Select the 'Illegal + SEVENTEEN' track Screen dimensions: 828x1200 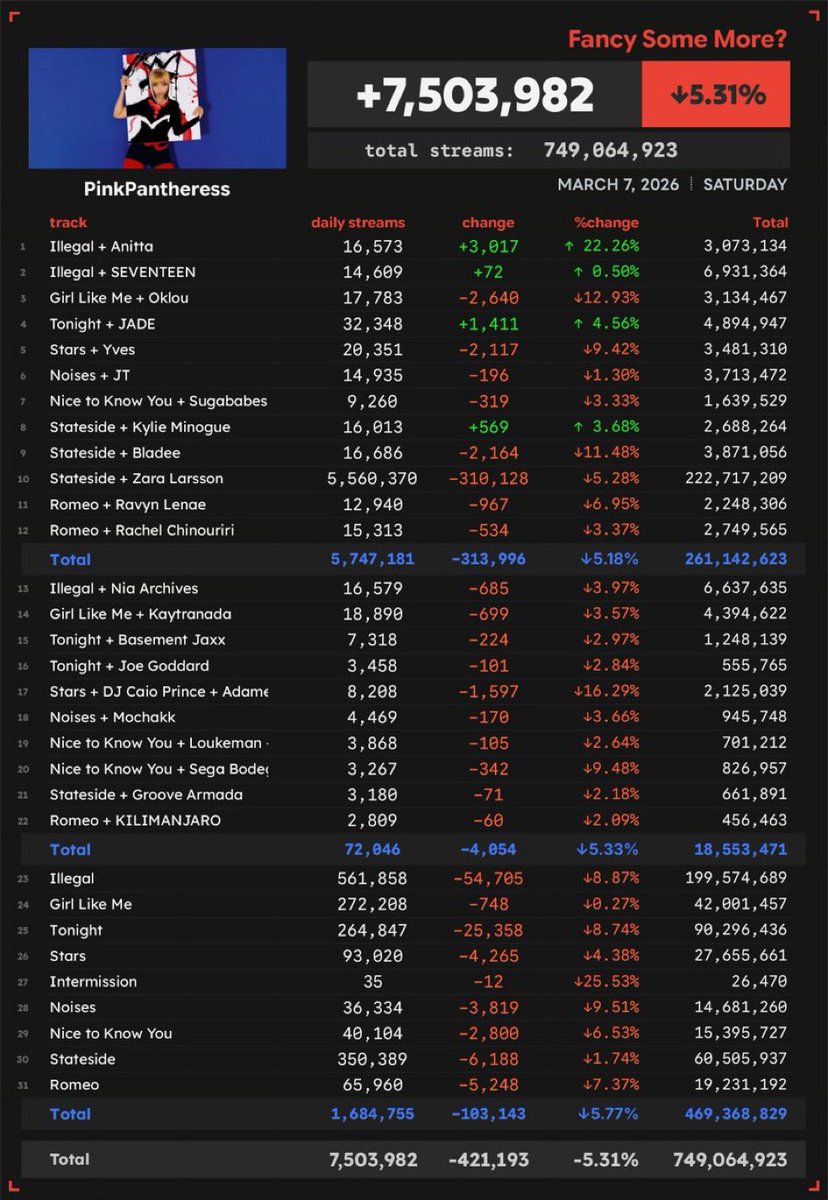pyautogui.click(x=122, y=272)
